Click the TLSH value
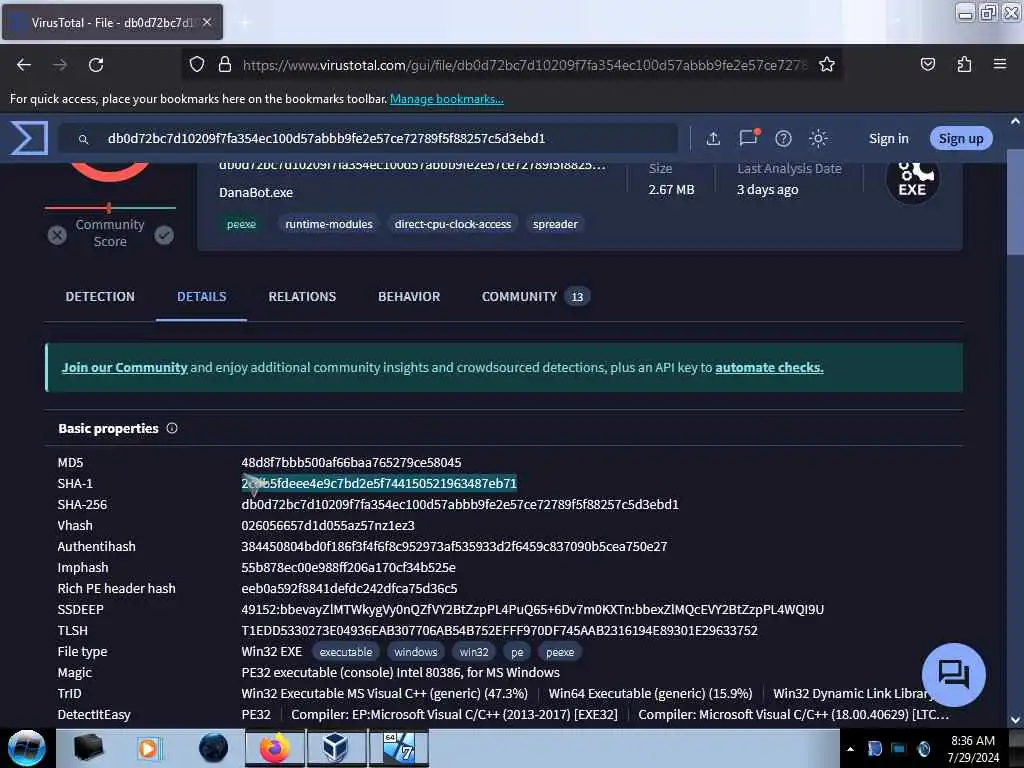 [x=500, y=630]
